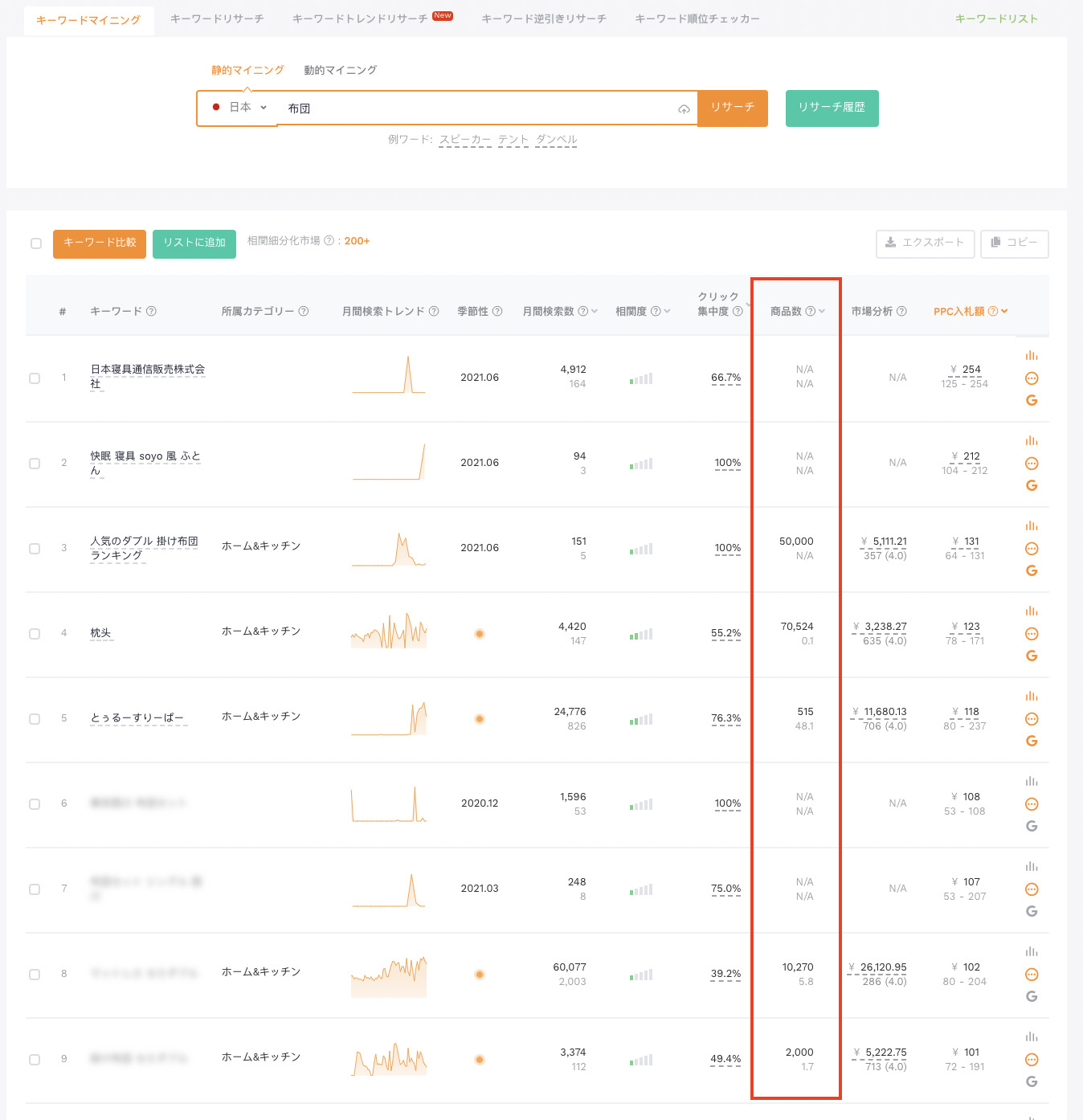Toggle the select-all checkbox above table

[36, 243]
